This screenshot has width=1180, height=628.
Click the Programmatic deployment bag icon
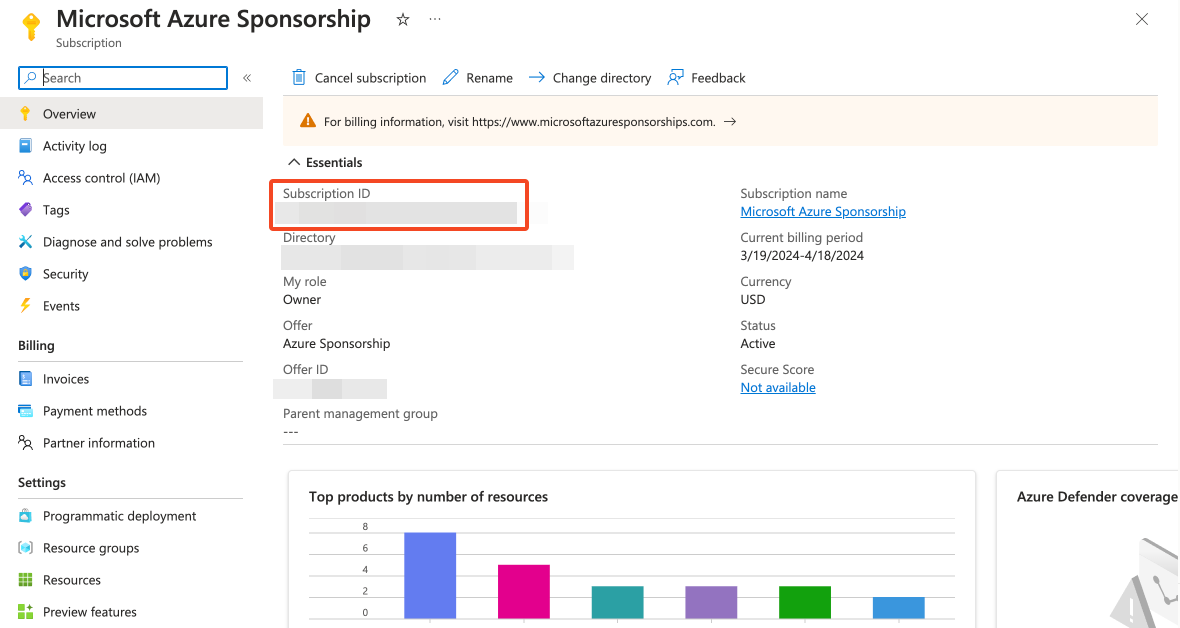(26, 516)
